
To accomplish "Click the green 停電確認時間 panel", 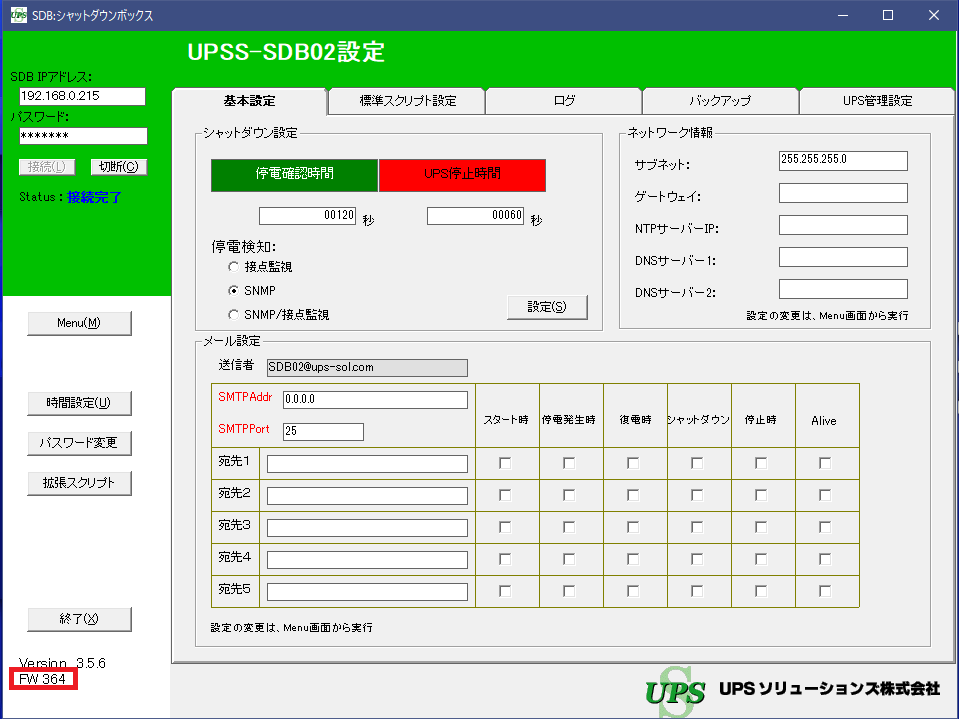I will pos(294,175).
